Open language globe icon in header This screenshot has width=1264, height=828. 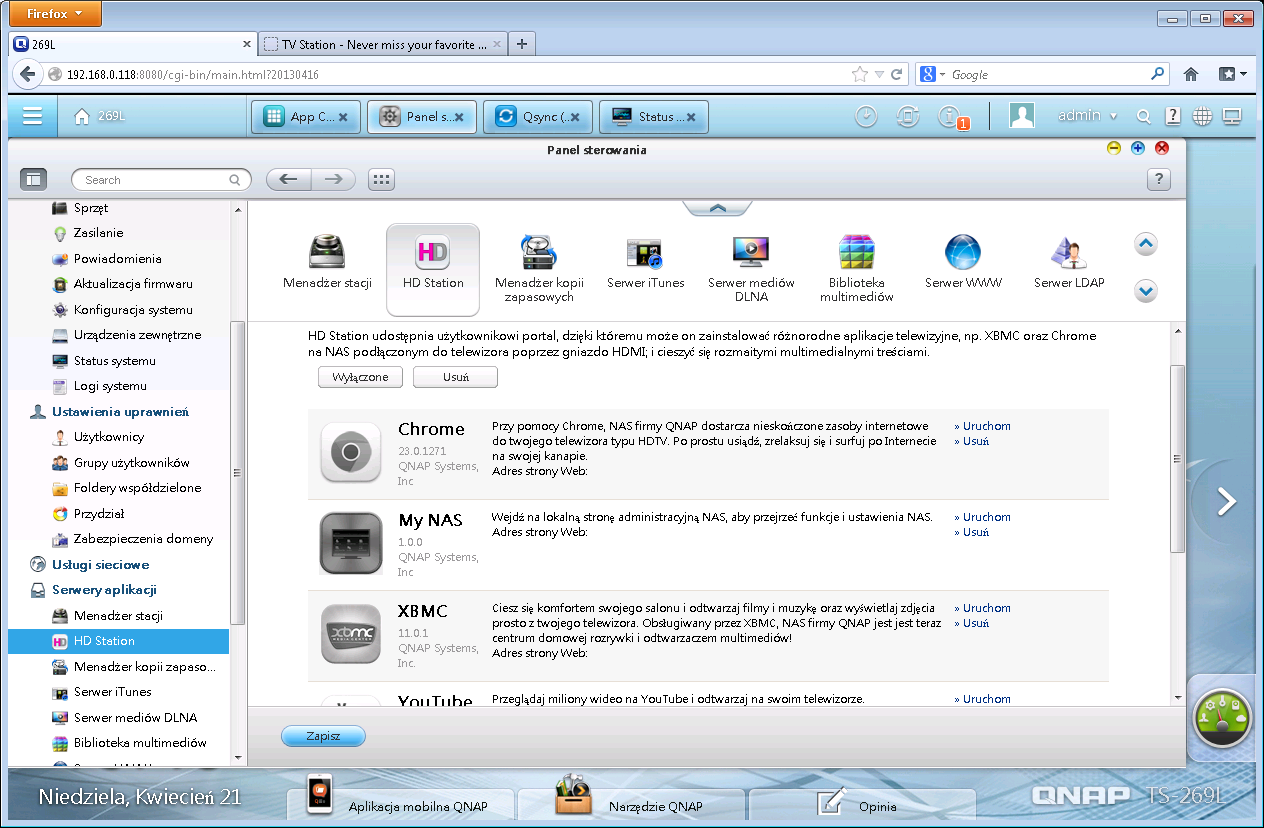point(1202,116)
